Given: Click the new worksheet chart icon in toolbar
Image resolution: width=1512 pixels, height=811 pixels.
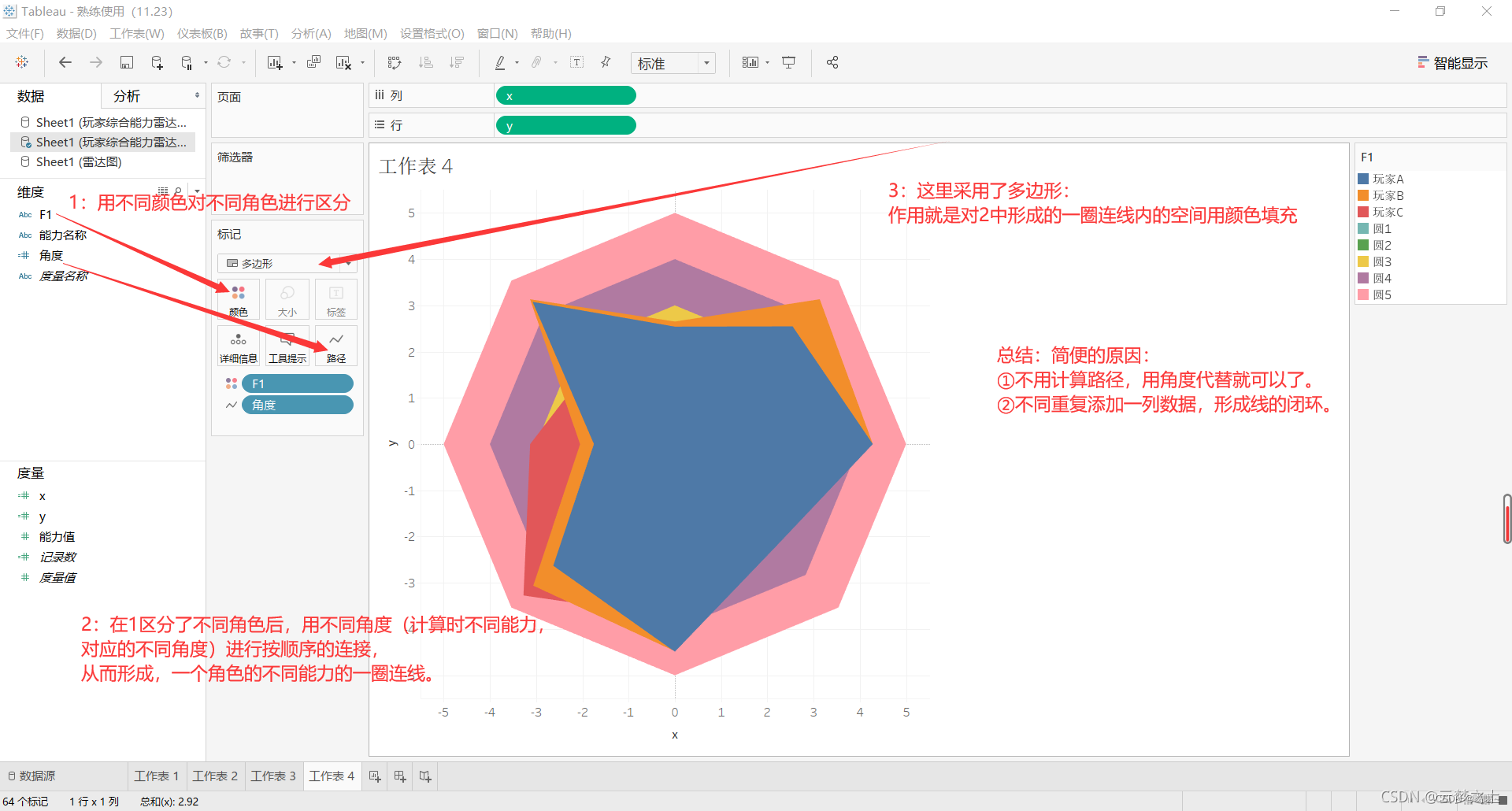Looking at the screenshot, I should click(275, 62).
